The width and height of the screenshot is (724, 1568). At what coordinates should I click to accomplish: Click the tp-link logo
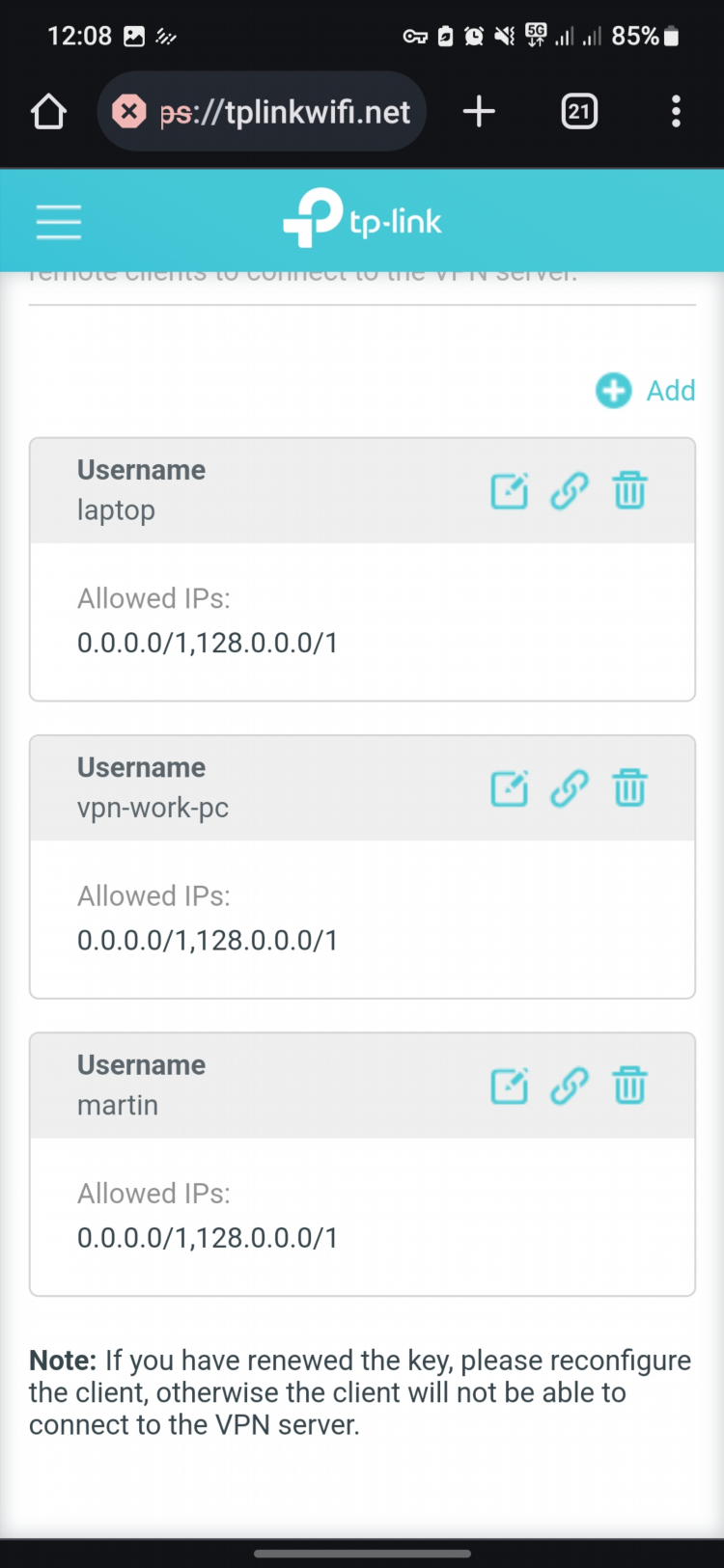[x=362, y=218]
